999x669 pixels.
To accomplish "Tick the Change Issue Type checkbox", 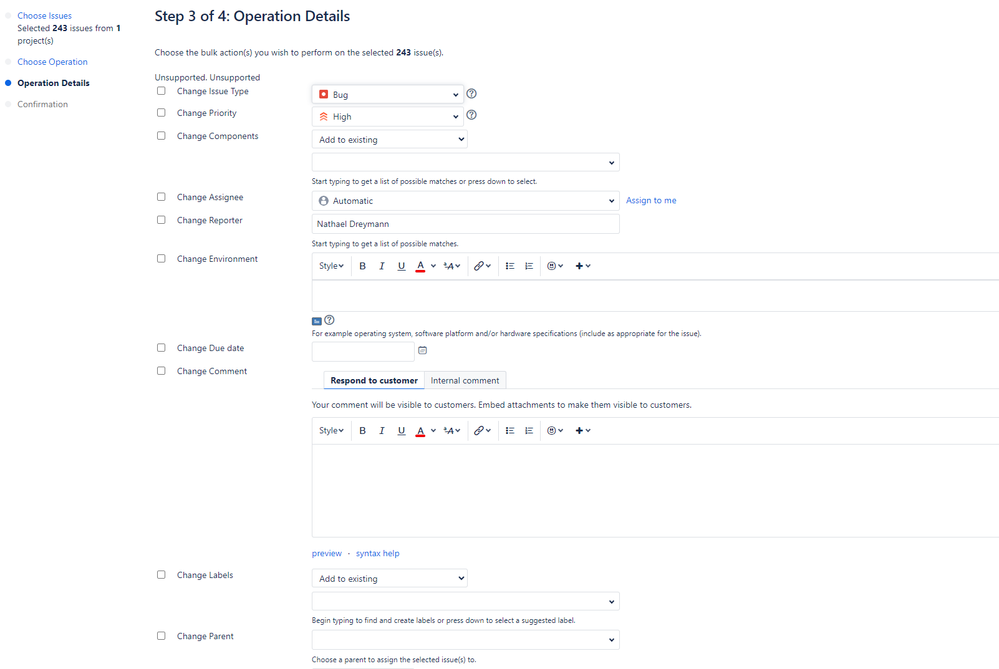I will click(161, 91).
